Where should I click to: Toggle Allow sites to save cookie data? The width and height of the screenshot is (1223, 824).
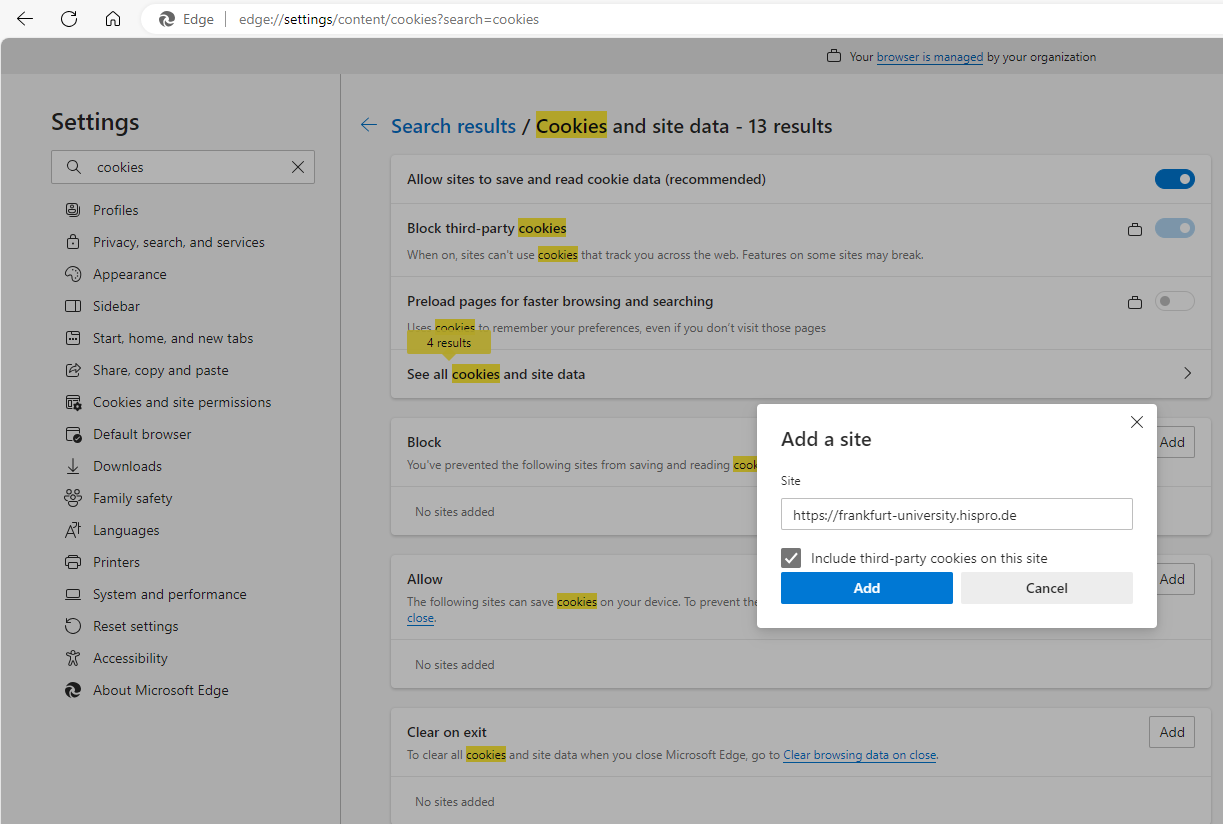coord(1174,179)
